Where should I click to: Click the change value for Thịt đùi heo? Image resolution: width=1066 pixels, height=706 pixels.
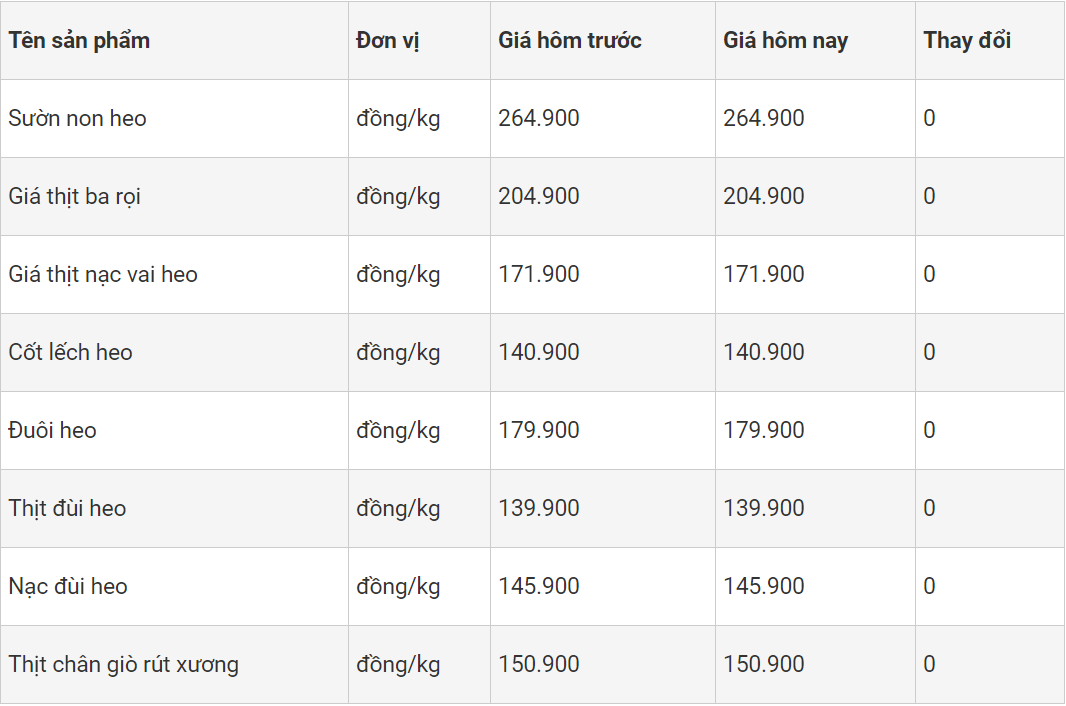click(x=930, y=509)
